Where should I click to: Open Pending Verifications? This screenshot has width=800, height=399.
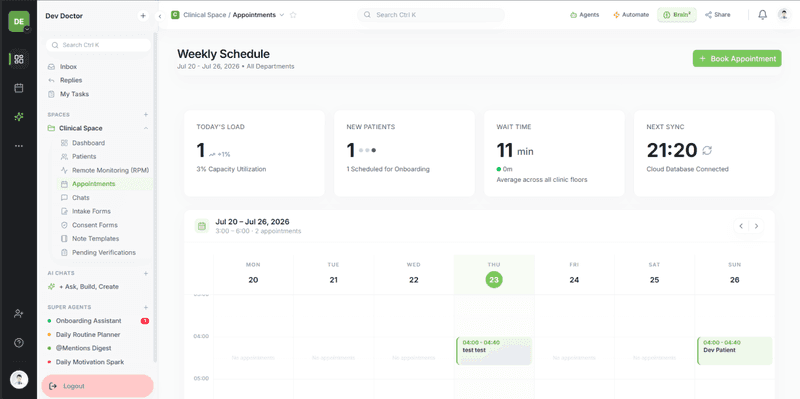[105, 253]
